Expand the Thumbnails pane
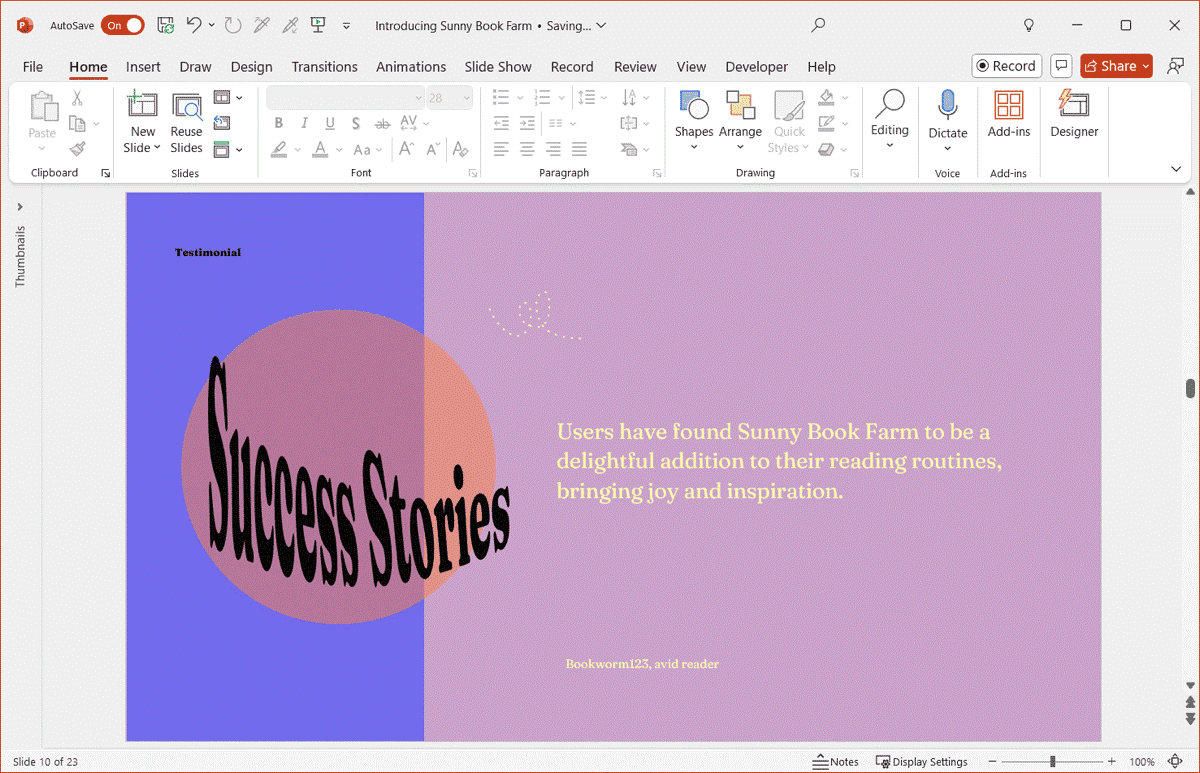This screenshot has width=1200, height=773. [20, 207]
